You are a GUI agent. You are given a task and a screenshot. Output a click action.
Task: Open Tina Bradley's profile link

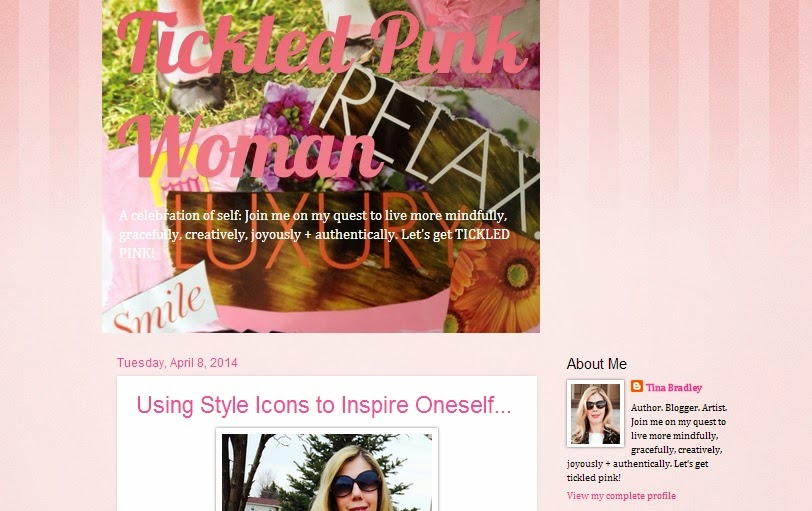674,388
